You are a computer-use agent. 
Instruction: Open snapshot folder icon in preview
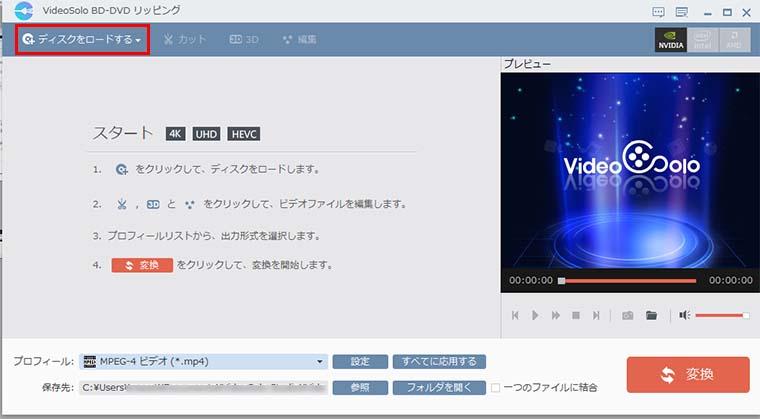[x=651, y=315]
